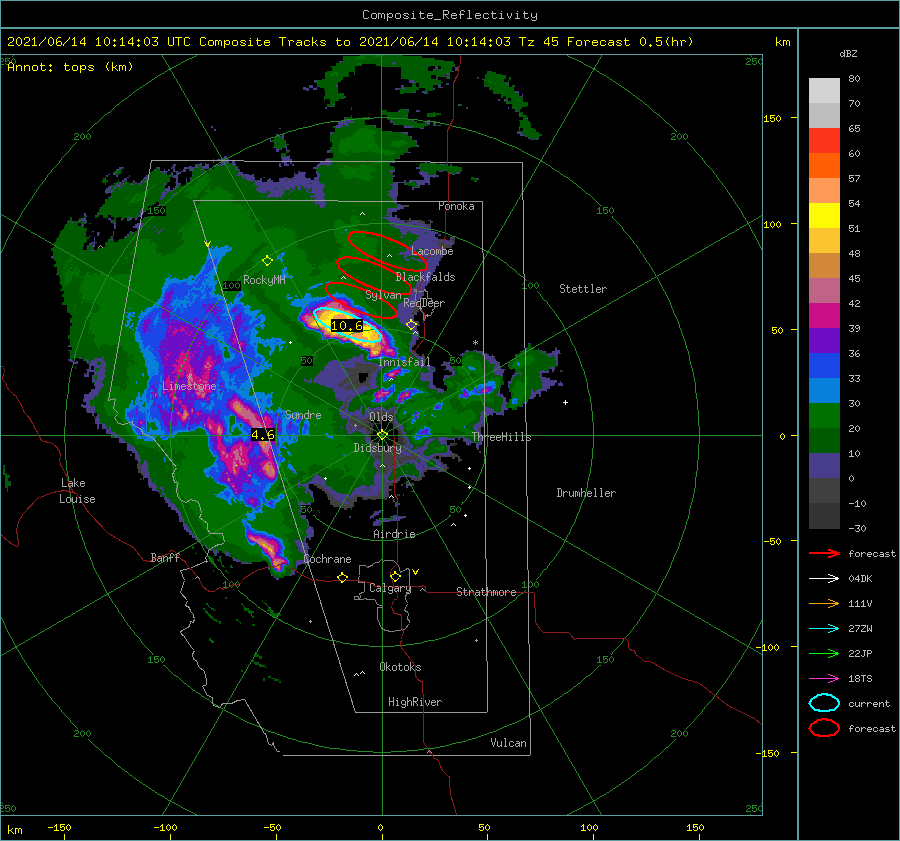Click the red 65-60 dBZ color swatch
Screen dimensions: 900x841
pyautogui.click(x=824, y=141)
